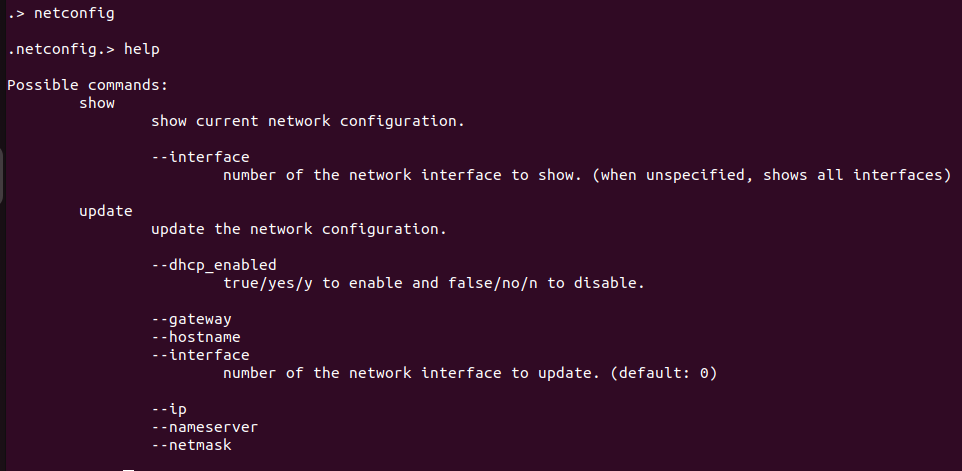Click the '--ip' option
The height and width of the screenshot is (471, 962).
[169, 409]
